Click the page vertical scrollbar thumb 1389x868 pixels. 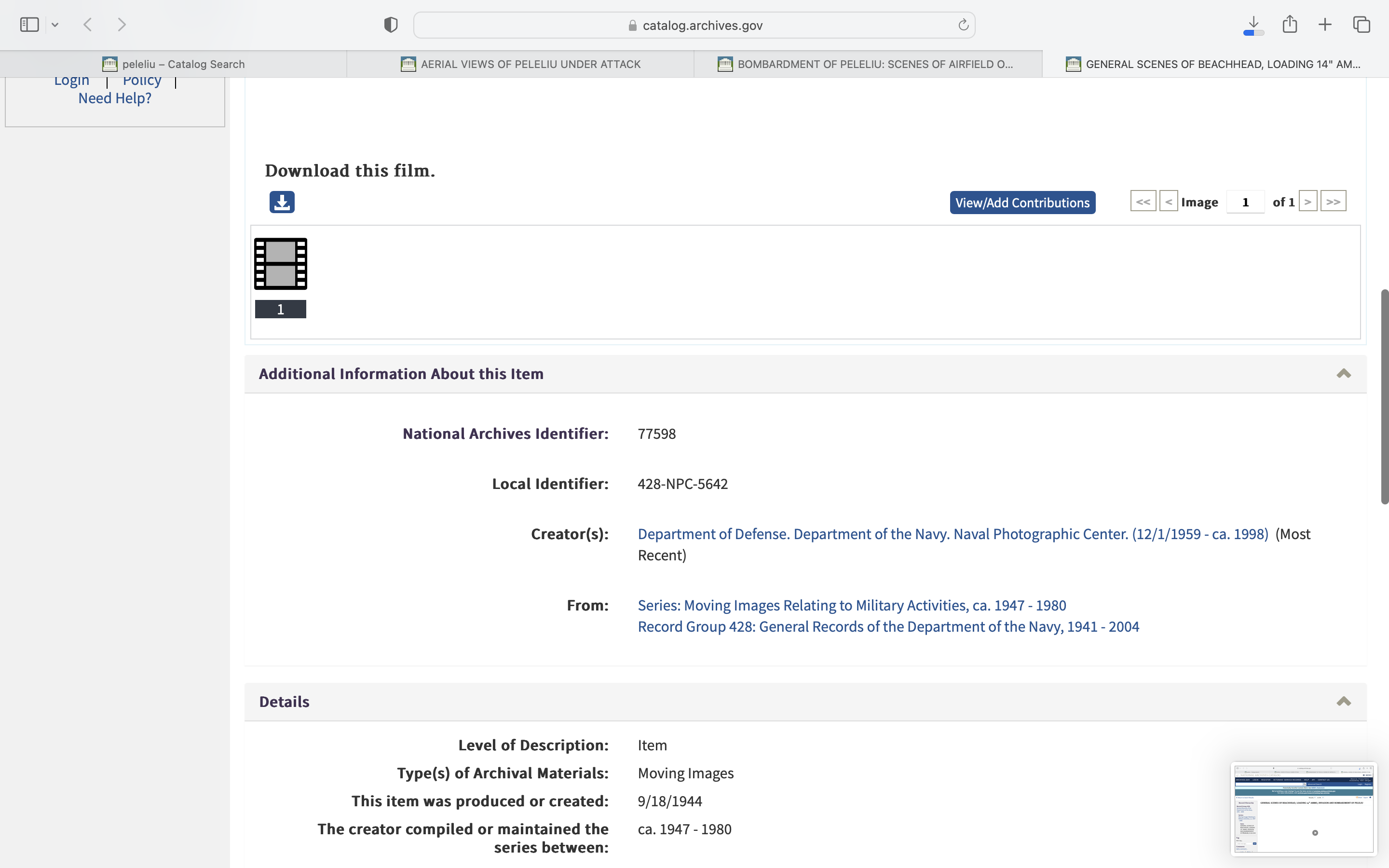(x=1384, y=396)
